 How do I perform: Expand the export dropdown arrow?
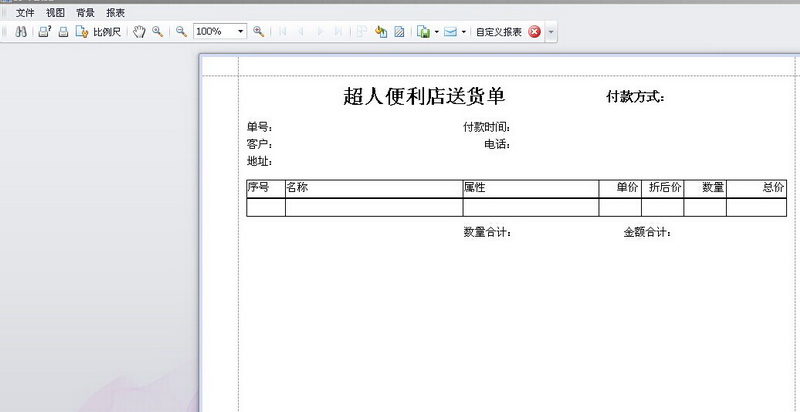[x=437, y=32]
